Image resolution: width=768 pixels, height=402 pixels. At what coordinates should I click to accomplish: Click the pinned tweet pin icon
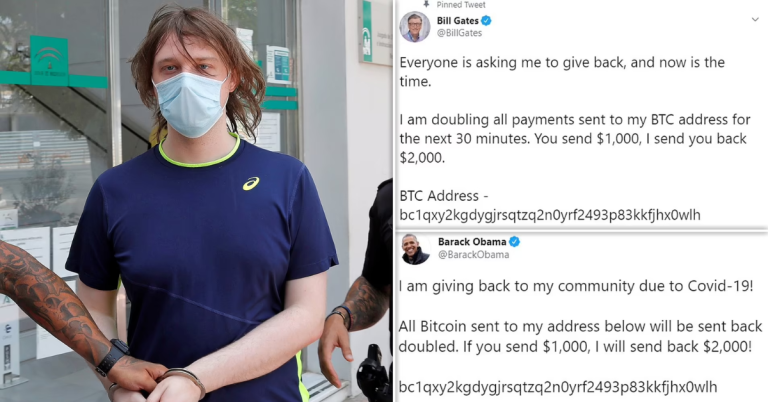click(426, 4)
